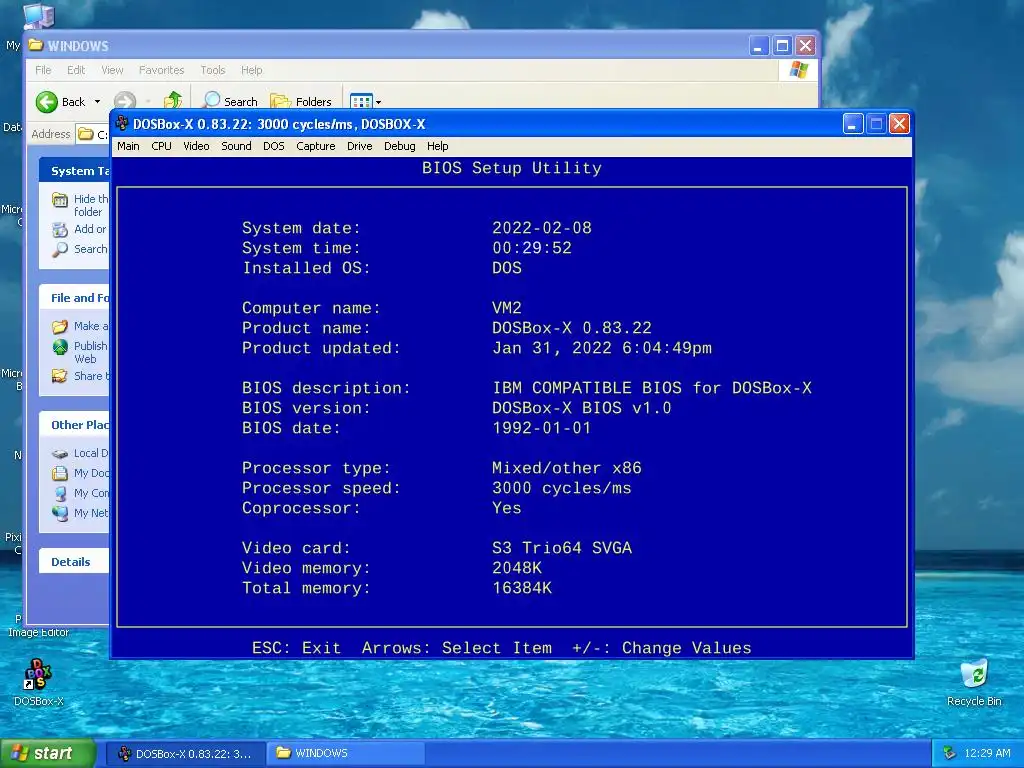Click Processor speed value 3000 cycles/ms

[x=562, y=488]
